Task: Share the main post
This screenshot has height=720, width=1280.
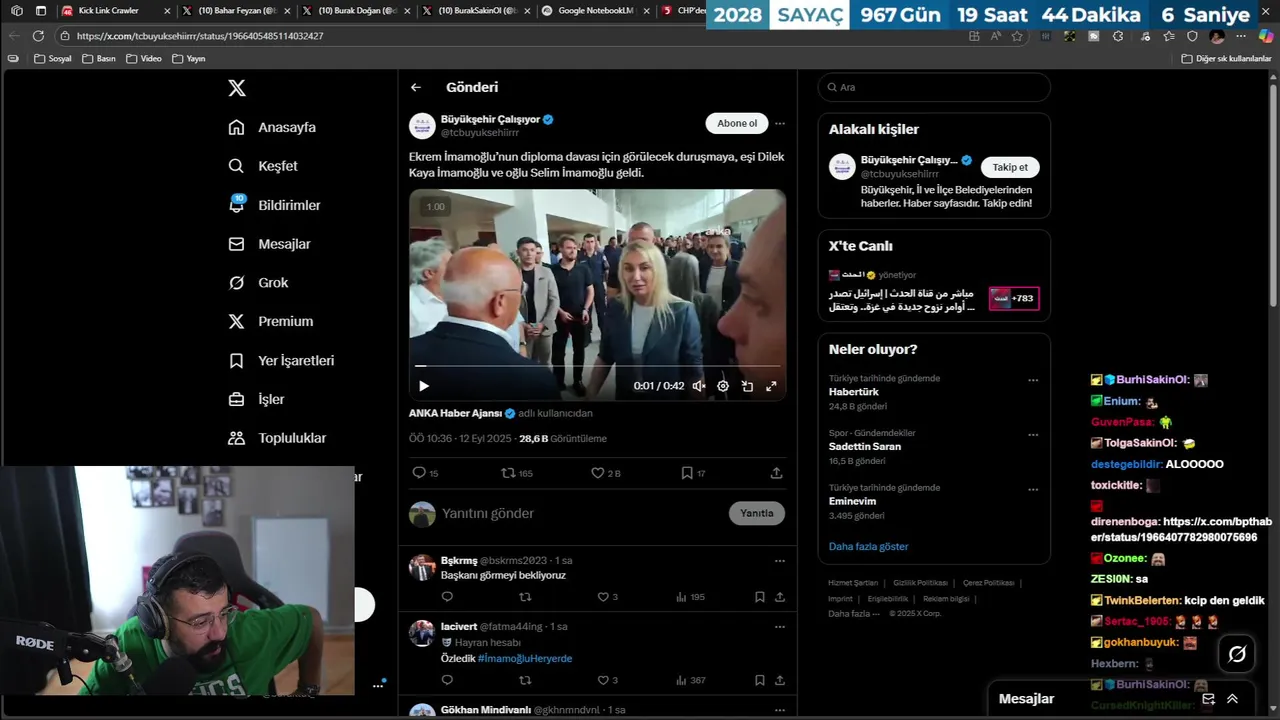Action: coord(776,473)
